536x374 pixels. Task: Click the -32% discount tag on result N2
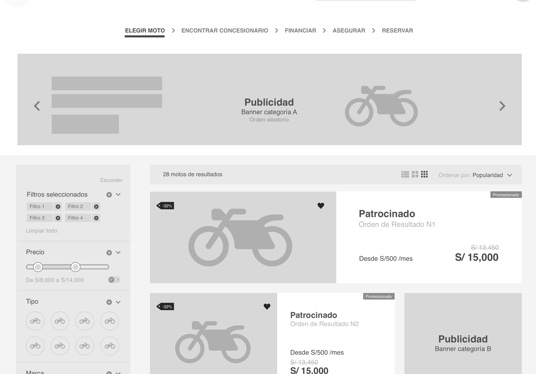(165, 306)
